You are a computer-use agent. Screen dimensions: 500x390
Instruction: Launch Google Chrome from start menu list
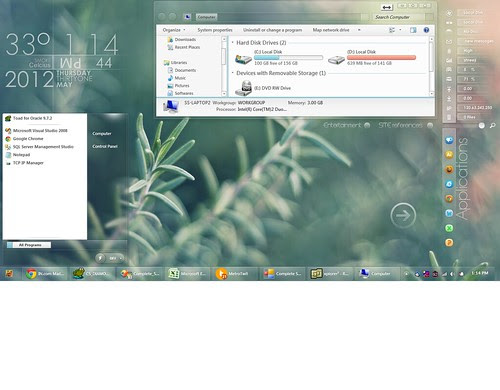point(24,139)
